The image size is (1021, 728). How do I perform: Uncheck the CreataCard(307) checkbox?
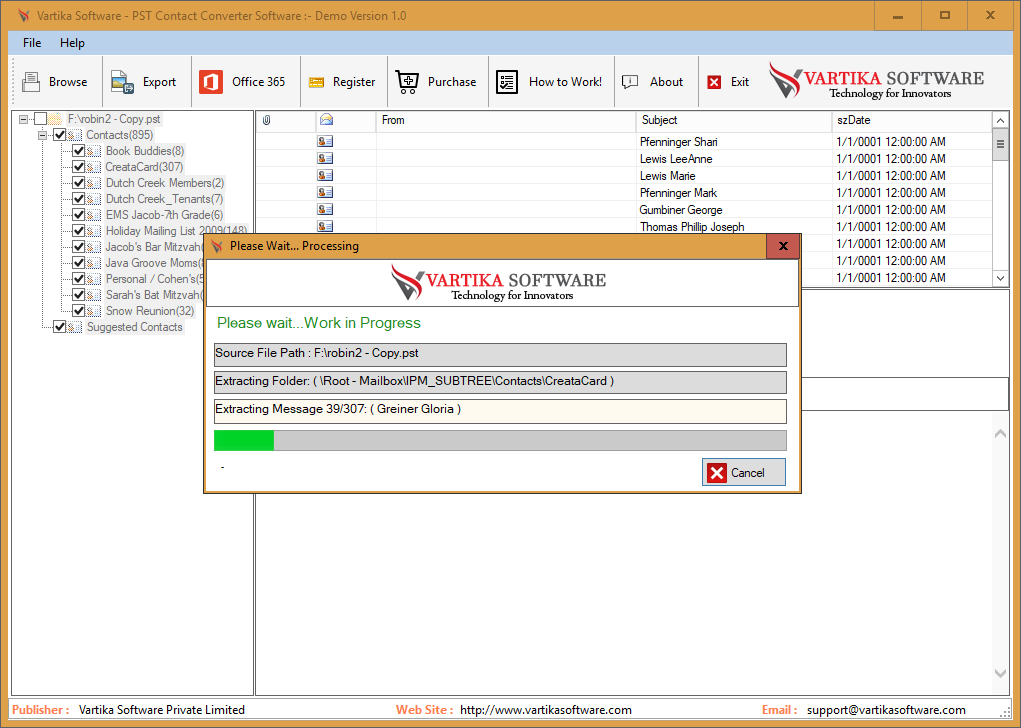click(79, 167)
